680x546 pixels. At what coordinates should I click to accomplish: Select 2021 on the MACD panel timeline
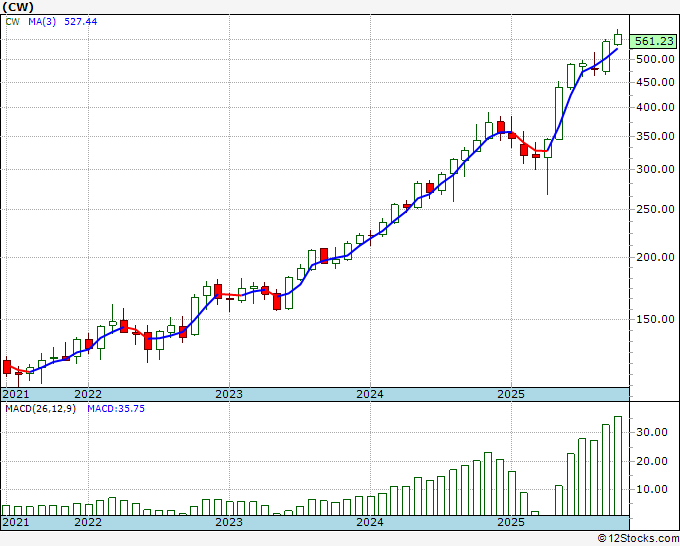[17, 522]
